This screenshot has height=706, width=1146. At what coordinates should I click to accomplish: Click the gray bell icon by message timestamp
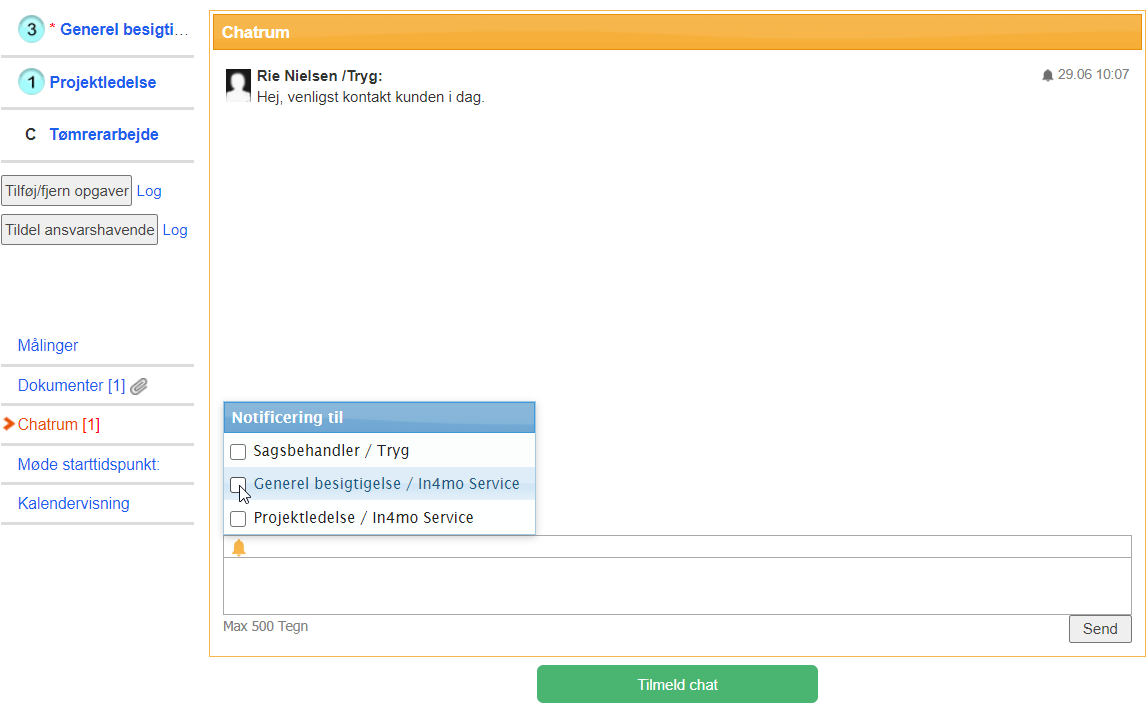[1047, 75]
